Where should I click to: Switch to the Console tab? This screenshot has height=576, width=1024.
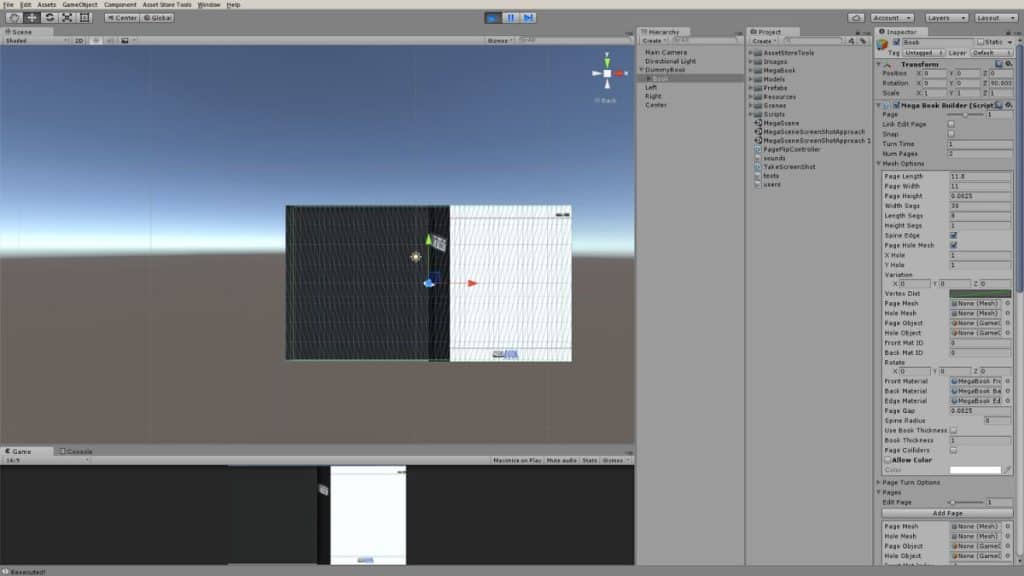point(76,451)
